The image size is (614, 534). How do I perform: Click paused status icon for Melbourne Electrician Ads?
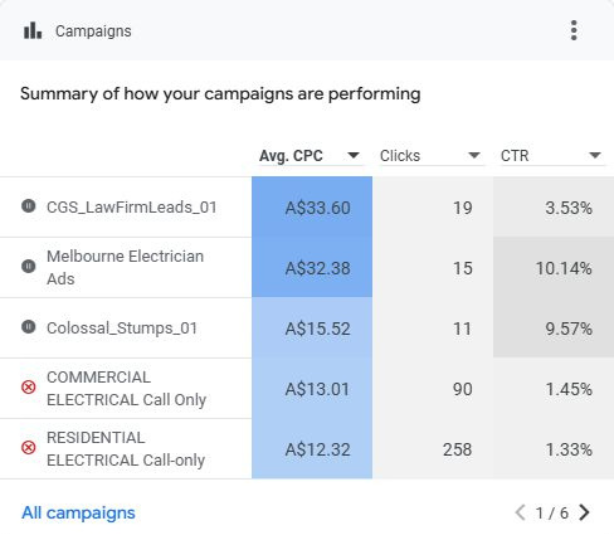28,267
